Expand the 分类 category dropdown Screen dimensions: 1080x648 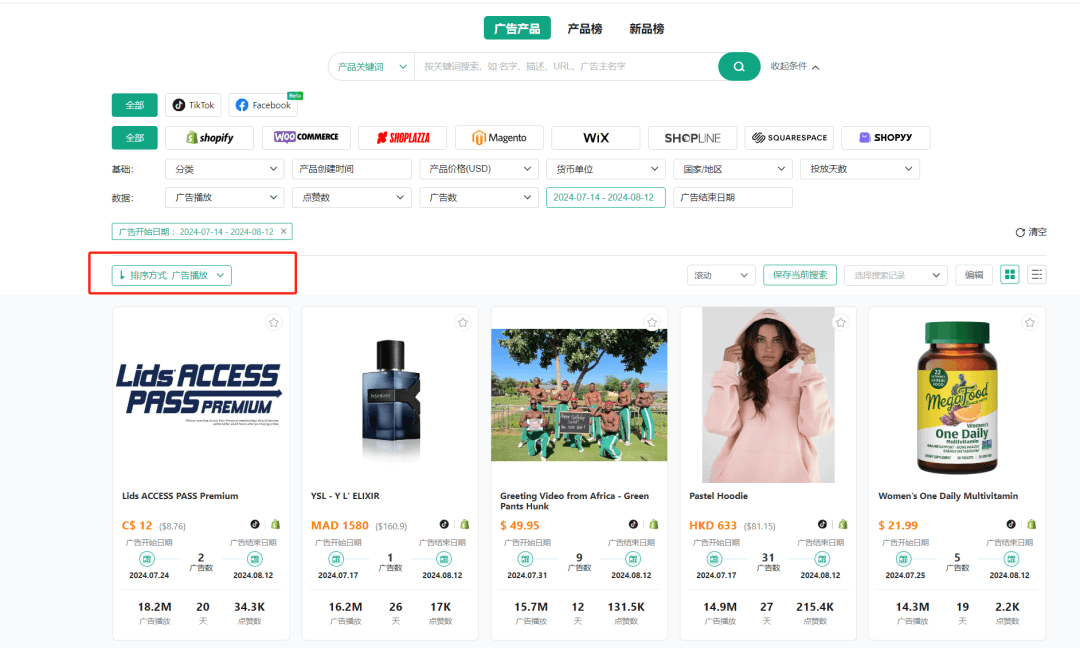(x=224, y=169)
